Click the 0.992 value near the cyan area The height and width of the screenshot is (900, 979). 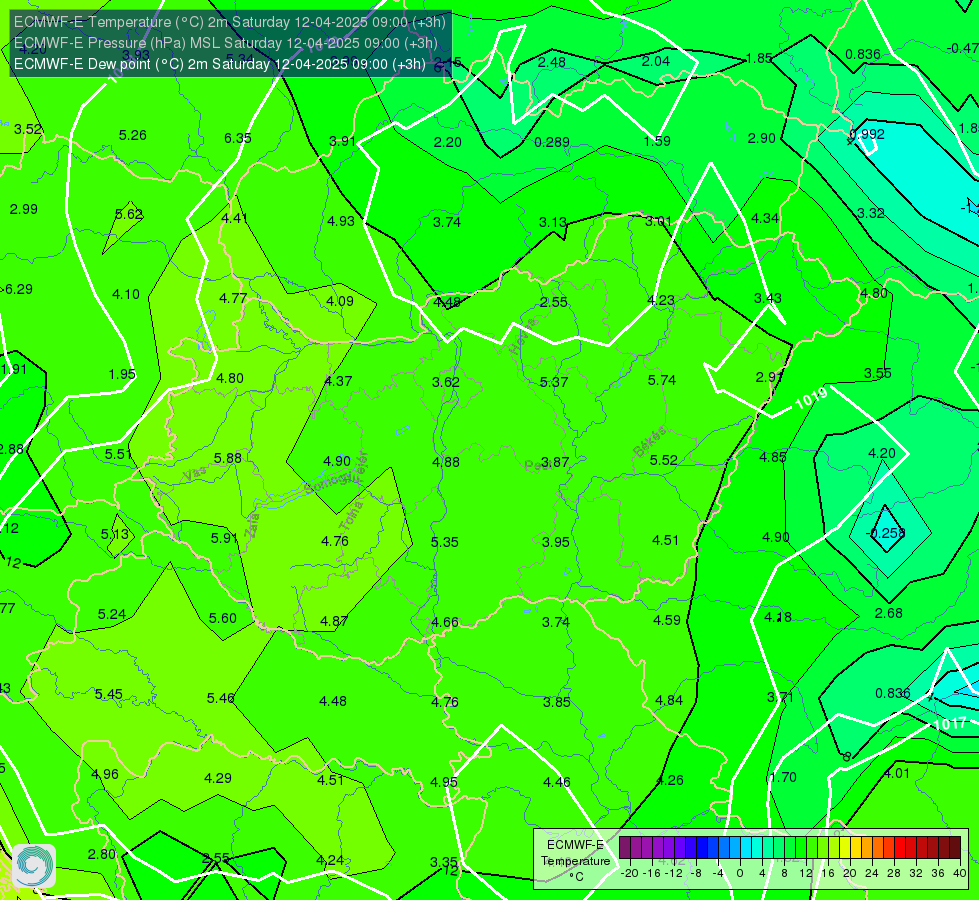tap(867, 134)
